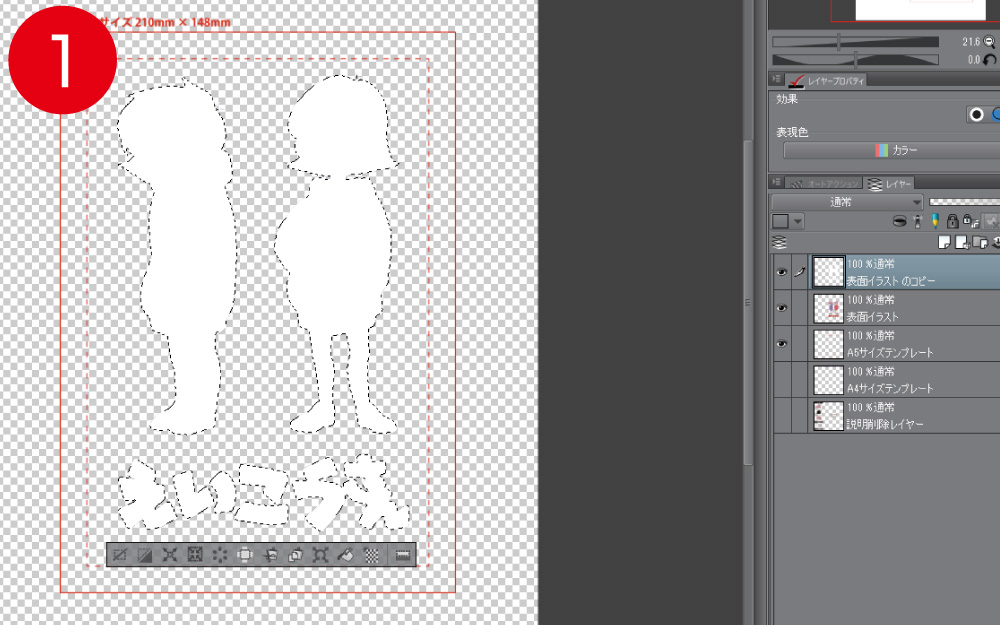Show the A4サイズテンプレート layer
Screen dimensions: 1000x625
click(782, 380)
